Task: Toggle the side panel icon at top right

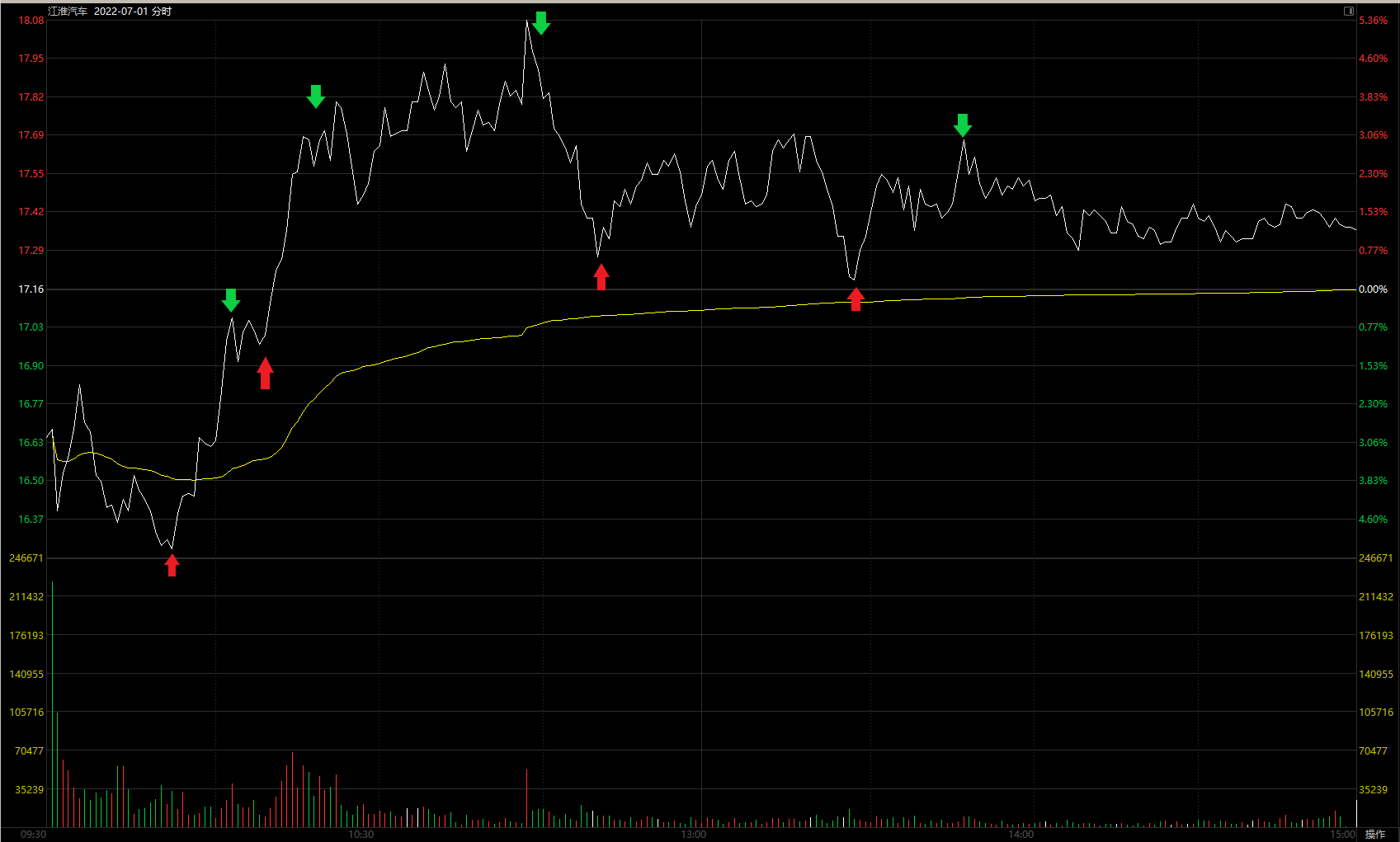Action: point(1348,11)
